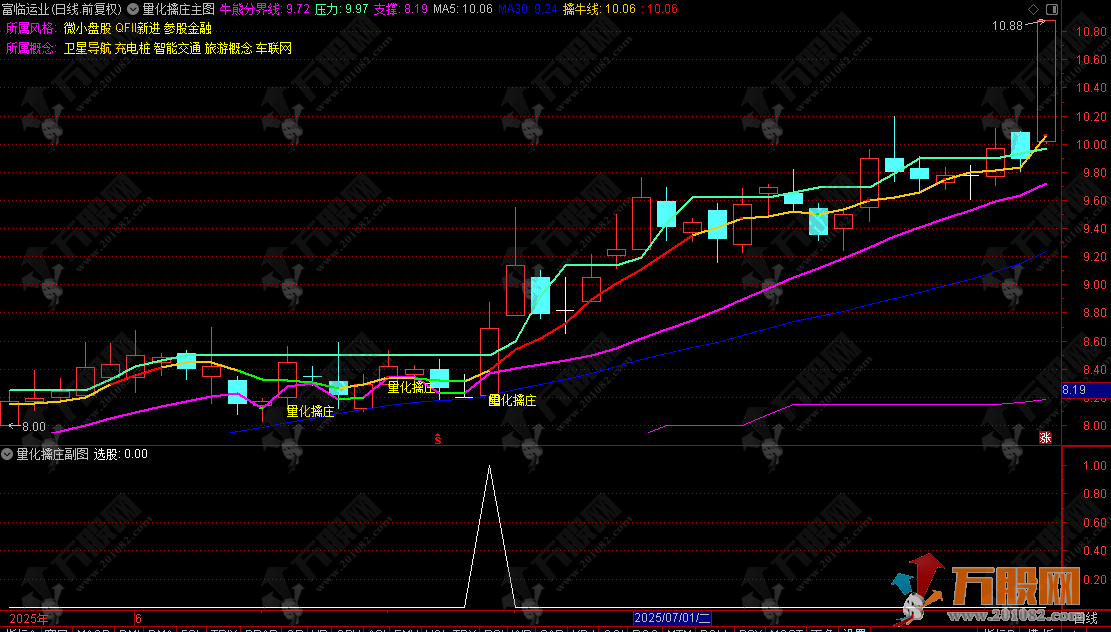Select the 量化擒庄副图 indicator name
This screenshot has height=632, width=1111.
point(52,454)
